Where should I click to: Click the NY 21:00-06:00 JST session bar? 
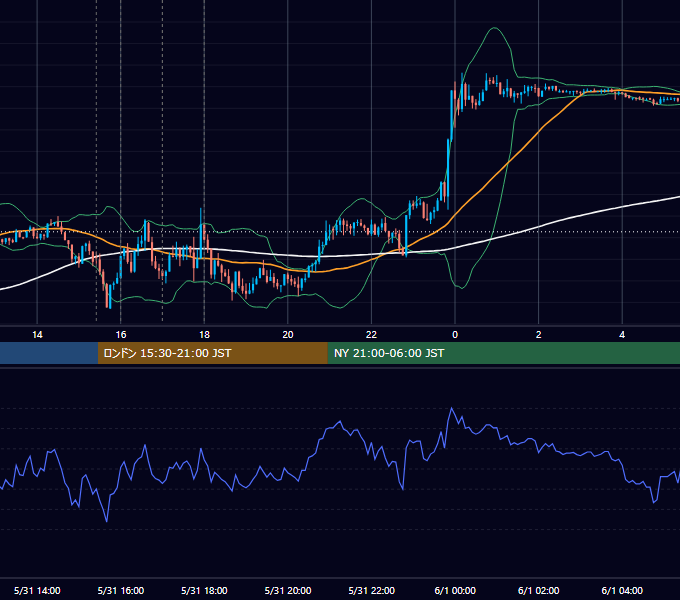point(503,353)
